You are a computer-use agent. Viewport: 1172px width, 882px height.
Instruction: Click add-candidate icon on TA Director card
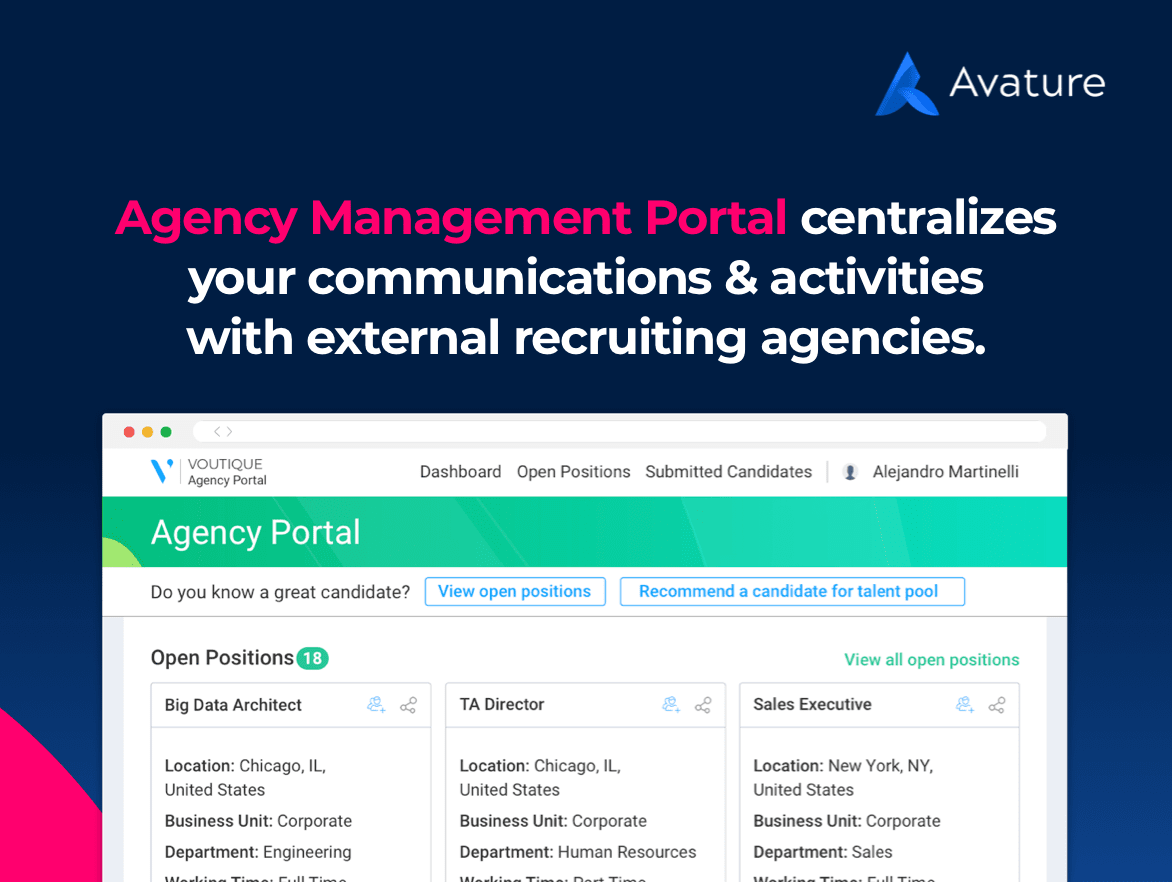click(670, 705)
